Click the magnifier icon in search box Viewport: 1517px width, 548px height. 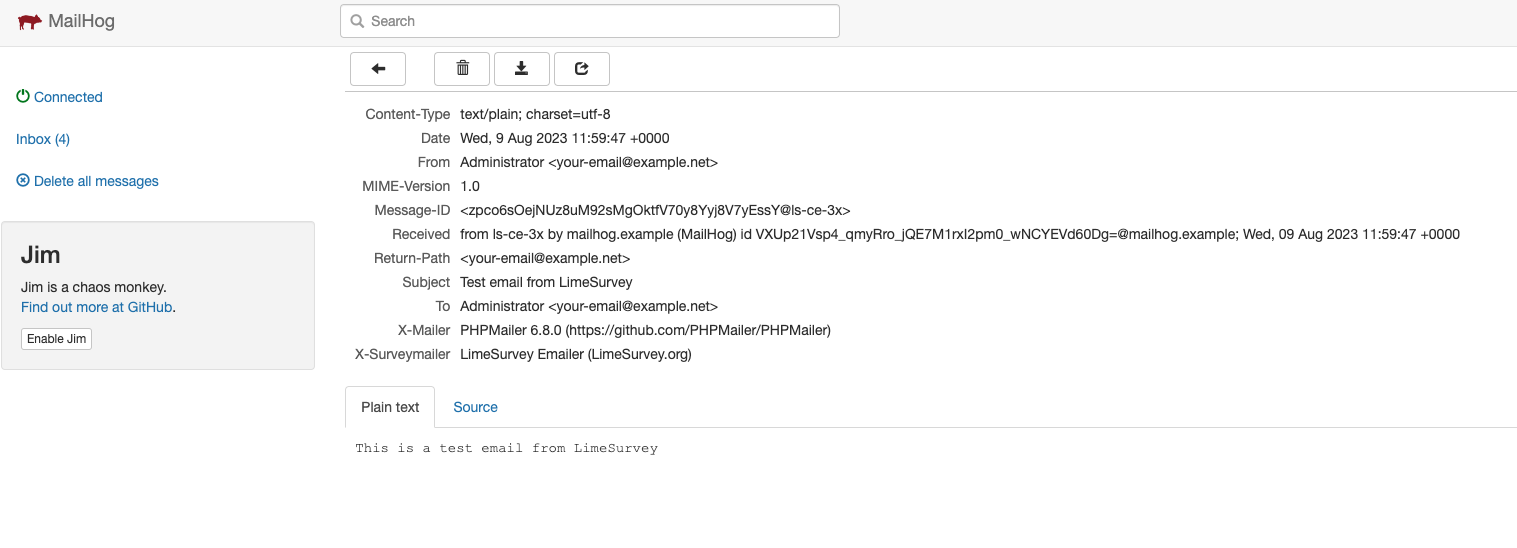tap(357, 21)
